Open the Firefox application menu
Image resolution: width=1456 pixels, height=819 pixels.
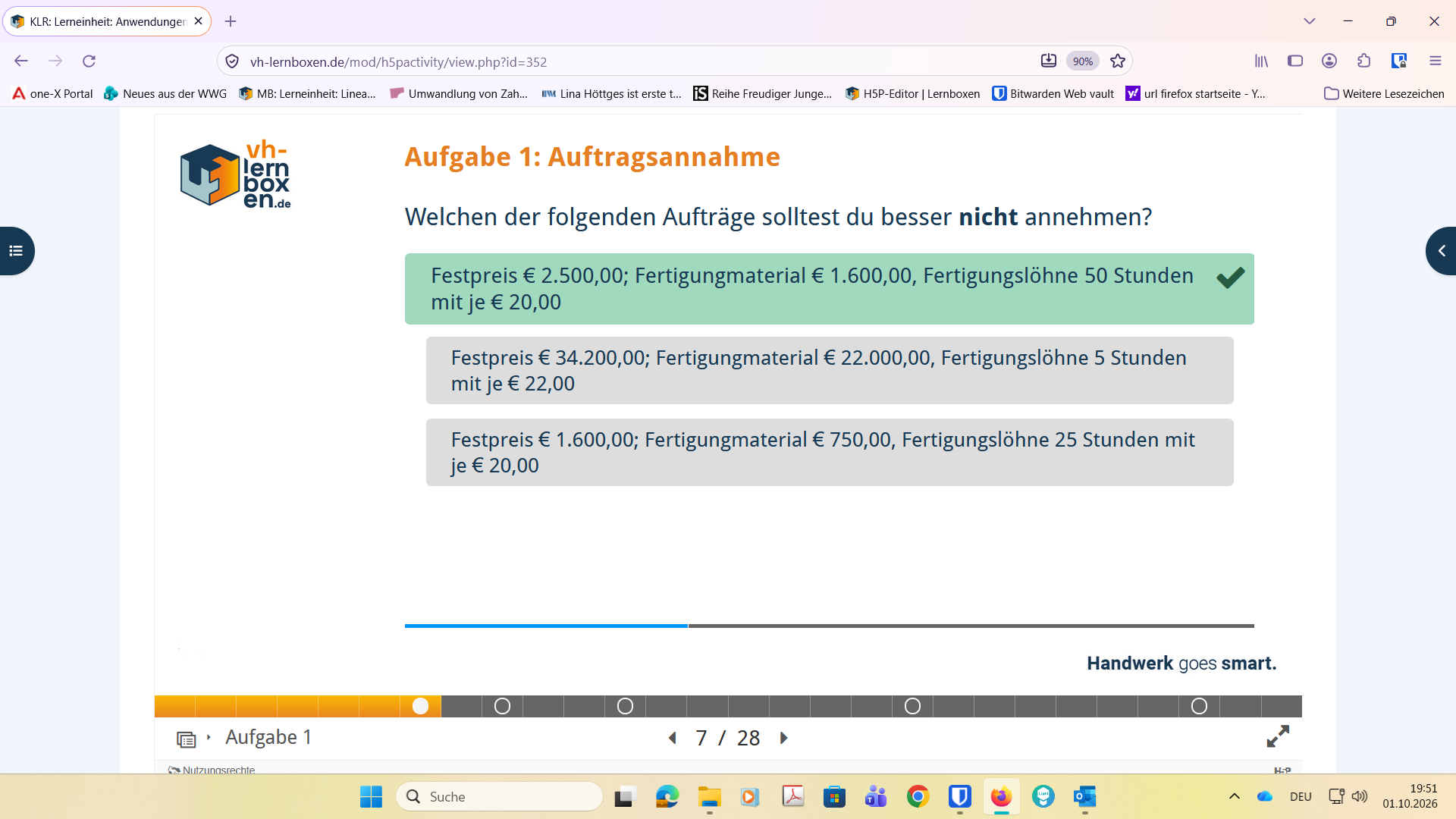1435,61
